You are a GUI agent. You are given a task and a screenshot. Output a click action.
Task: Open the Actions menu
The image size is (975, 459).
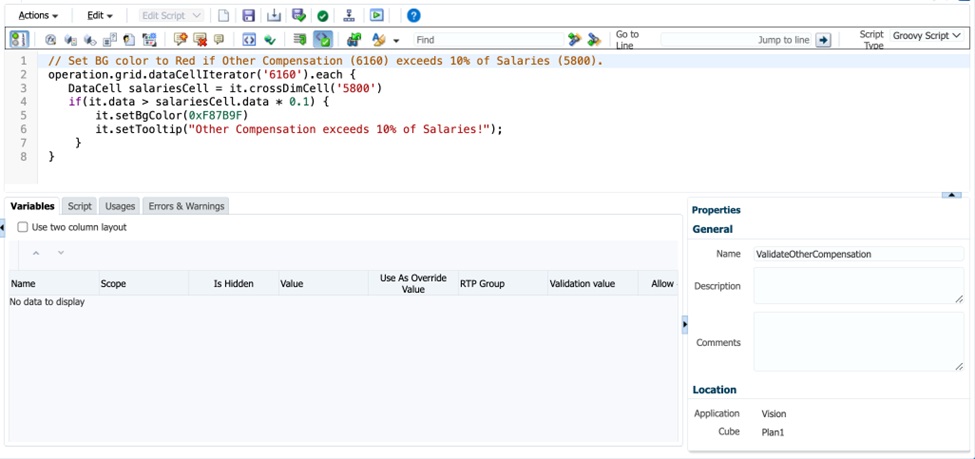click(38, 16)
